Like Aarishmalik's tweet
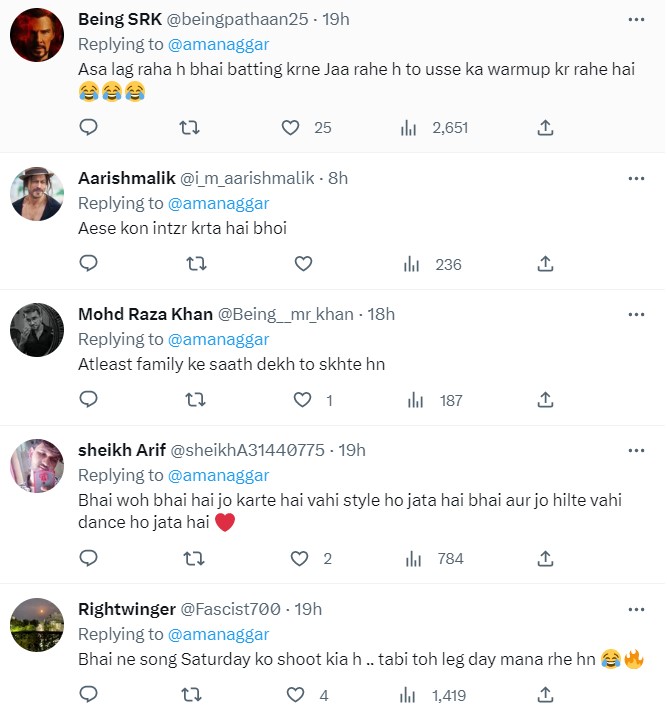The image size is (667, 712). coord(303,264)
